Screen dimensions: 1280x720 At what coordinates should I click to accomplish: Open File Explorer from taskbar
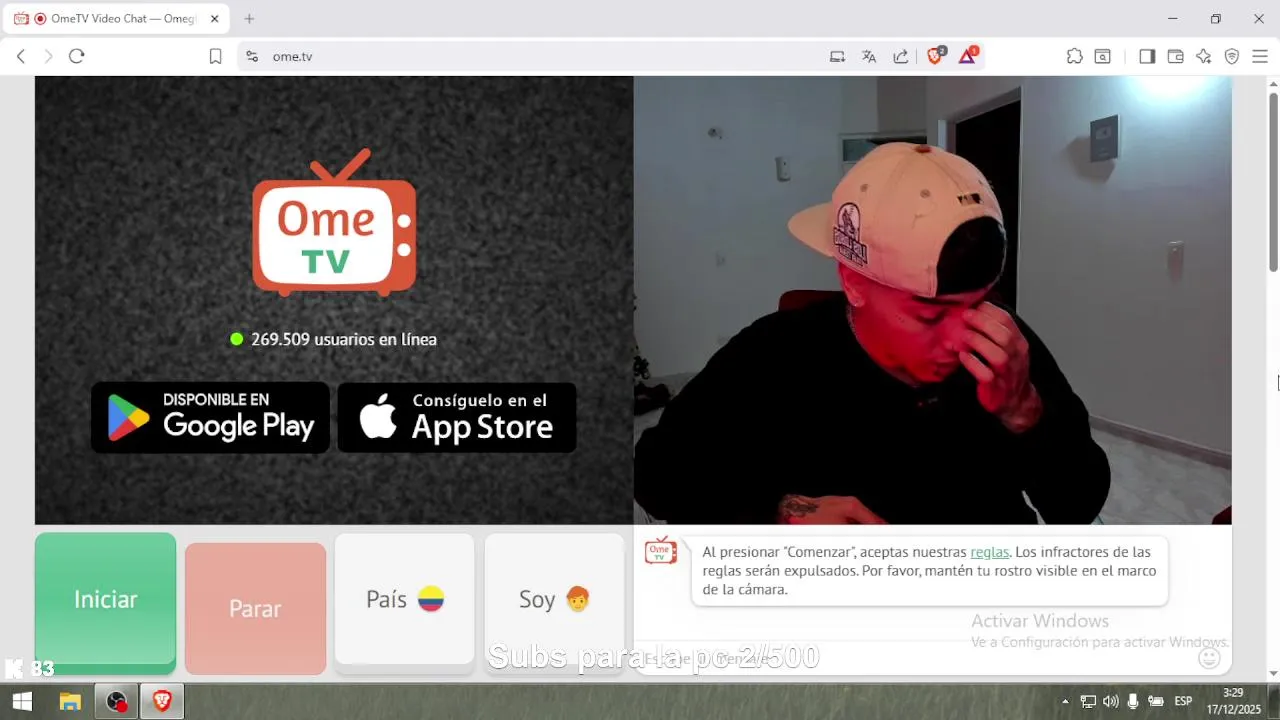click(x=70, y=701)
